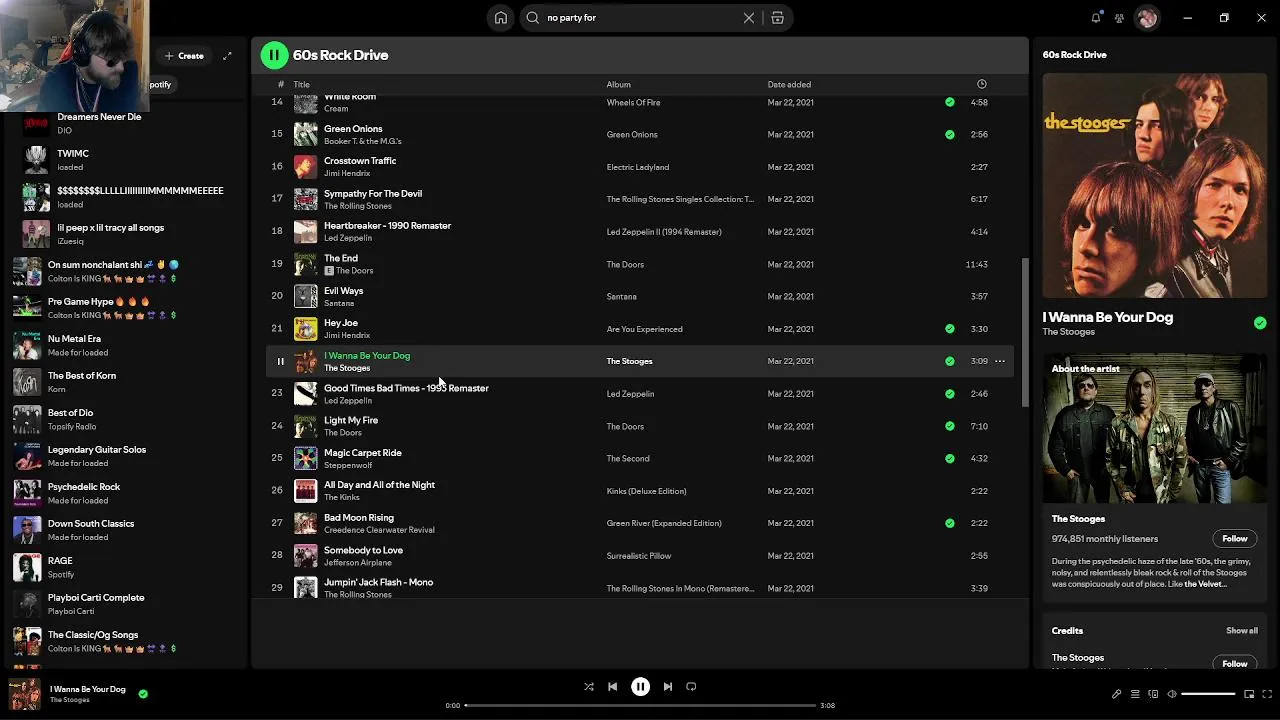Toggle saved checkmark for Green Onions
Screen dimensions: 1280x720
(x=949, y=134)
